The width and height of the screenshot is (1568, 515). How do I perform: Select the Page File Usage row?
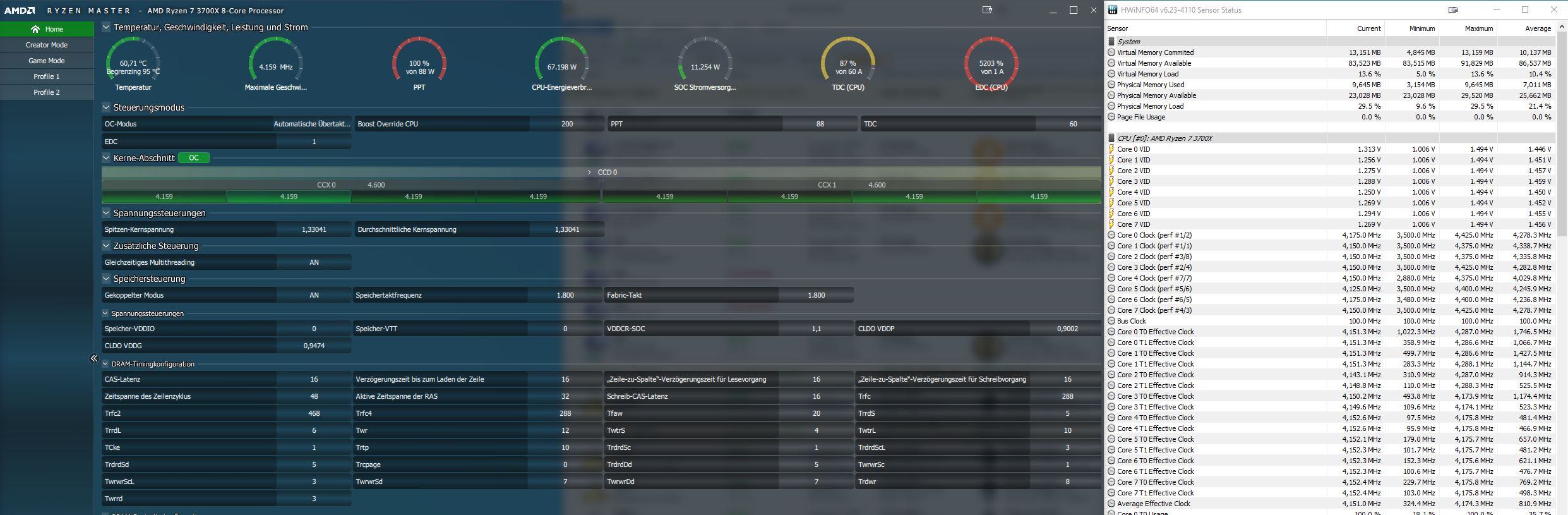click(1330, 117)
